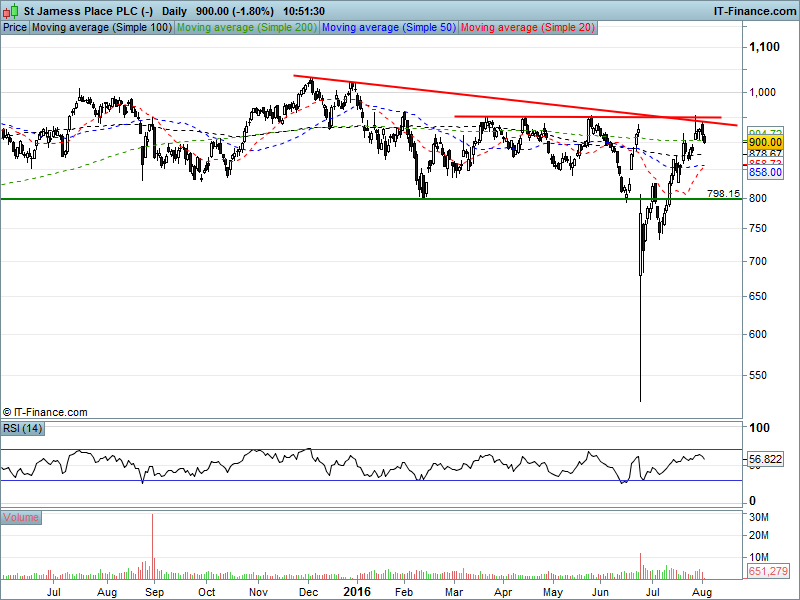Screen dimensions: 800x600
Task: Click the candlestick icon beside St Jamess Place
Action: 11,11
